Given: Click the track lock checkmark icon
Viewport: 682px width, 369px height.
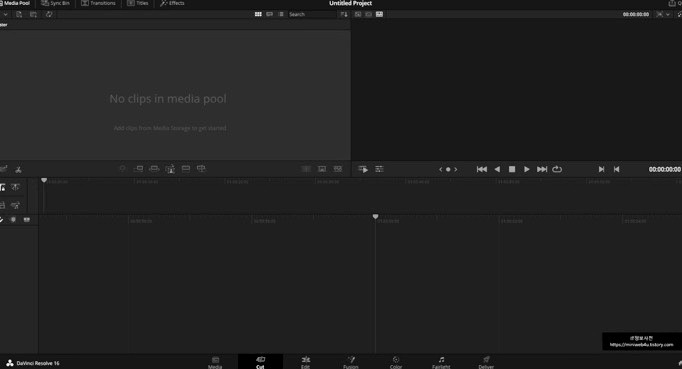Looking at the screenshot, I should coord(2,220).
